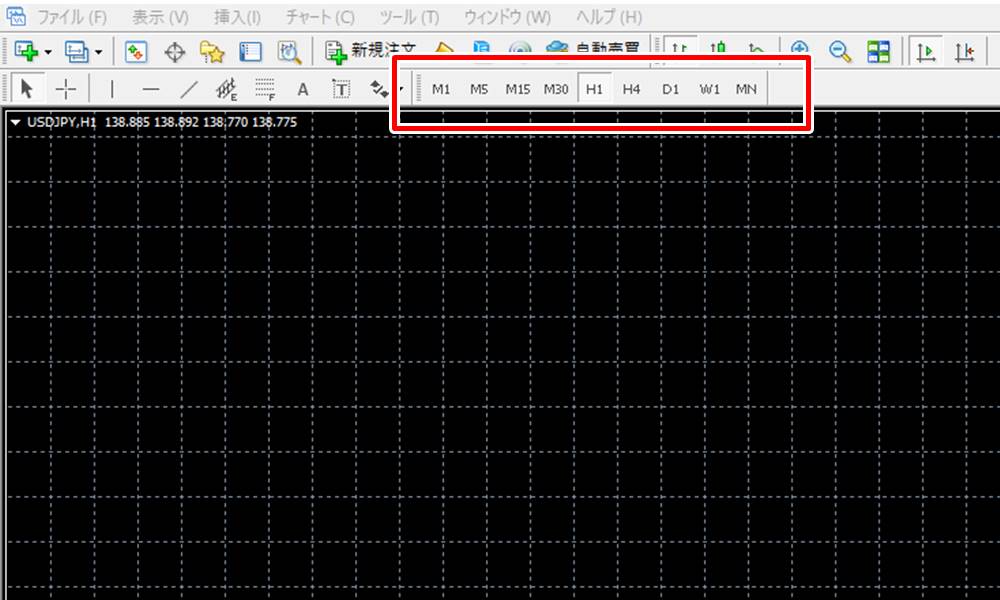
Task: Open the ツール (T) menu
Action: click(409, 17)
